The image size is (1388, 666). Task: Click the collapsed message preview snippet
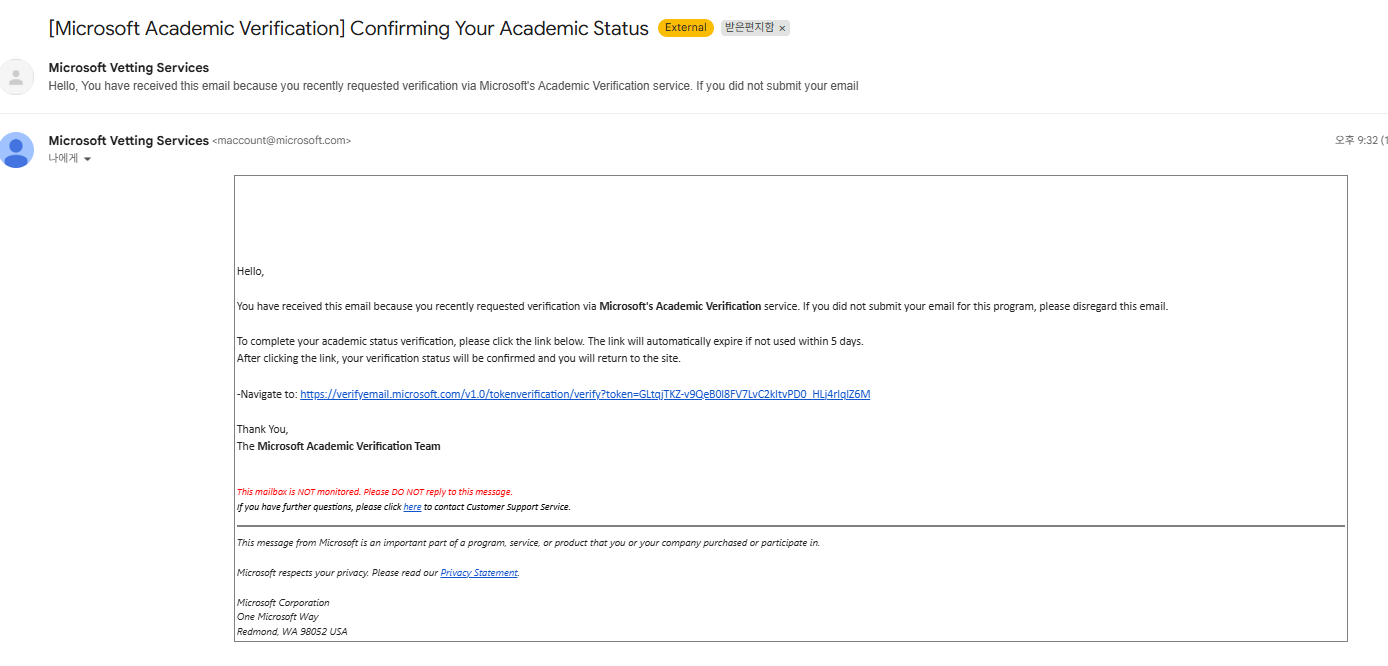pyautogui.click(x=453, y=86)
